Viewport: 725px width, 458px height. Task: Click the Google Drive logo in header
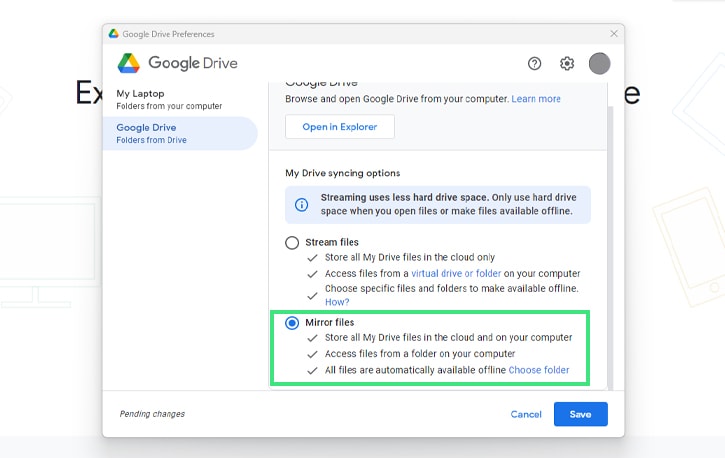(178, 63)
